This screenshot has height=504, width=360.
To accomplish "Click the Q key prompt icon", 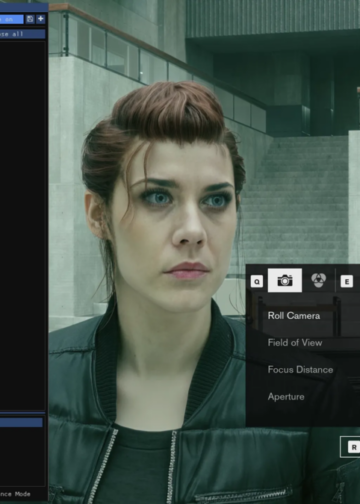I will tap(257, 282).
